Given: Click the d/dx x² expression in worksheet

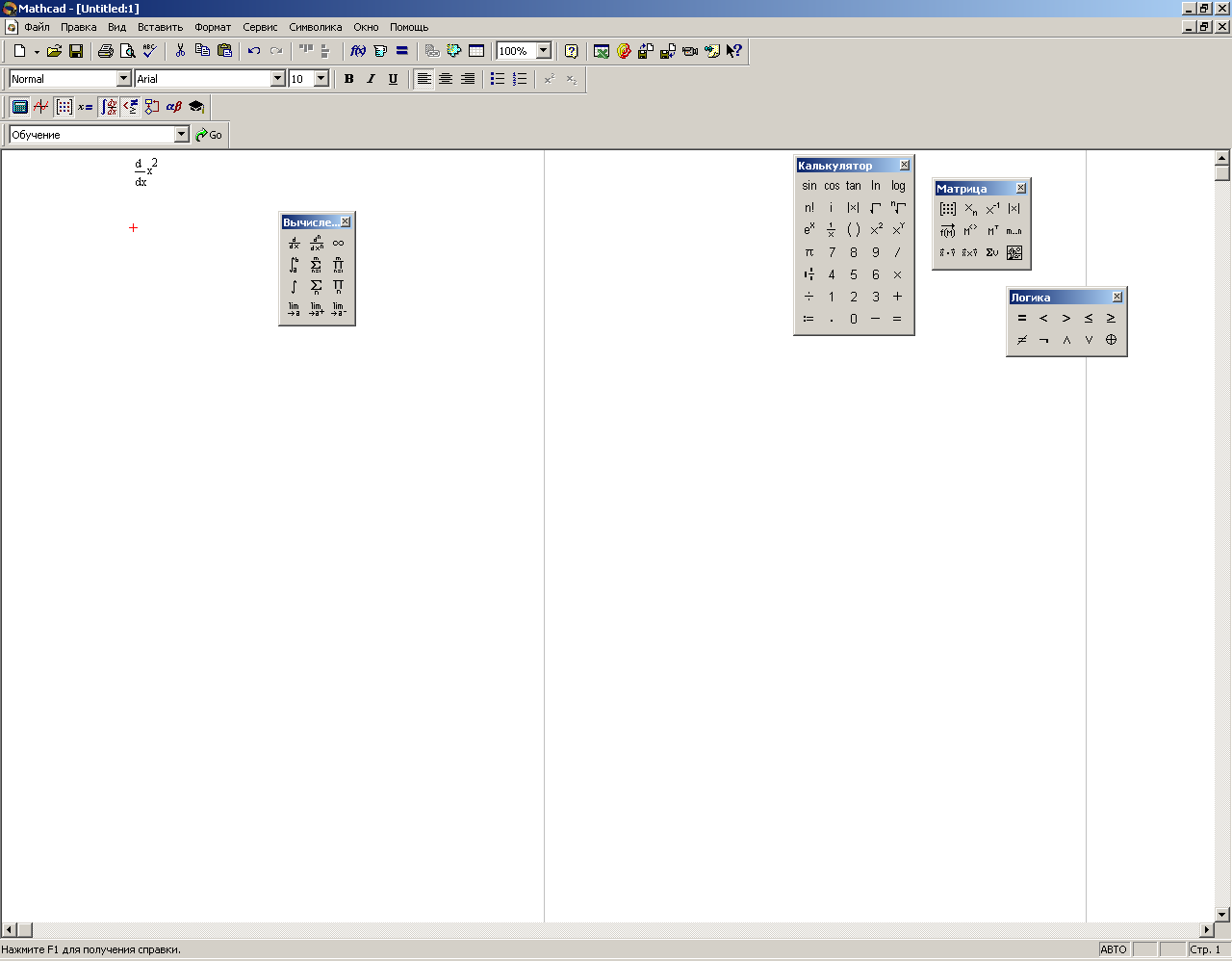Looking at the screenshot, I should click(145, 172).
